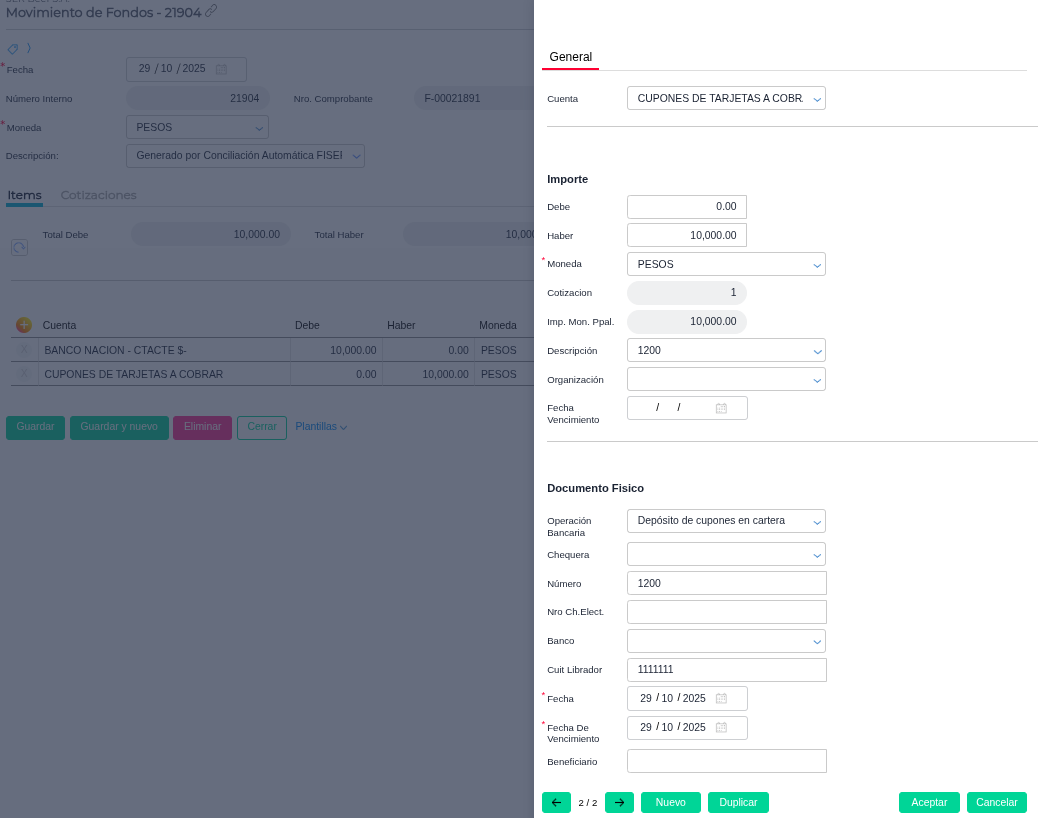
Task: Click the Guardar button
Action: pyautogui.click(x=35, y=427)
